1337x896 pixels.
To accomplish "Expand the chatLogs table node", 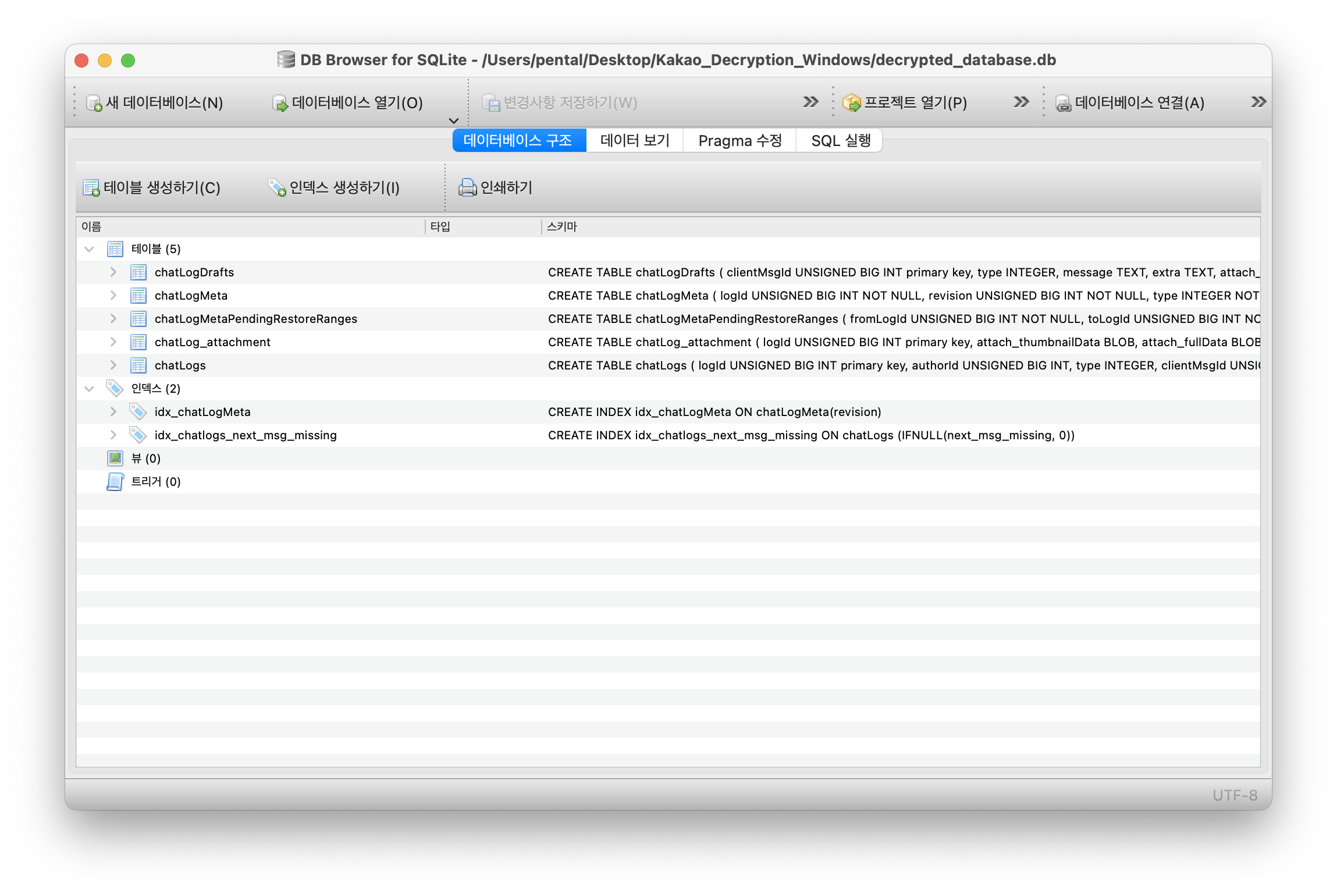I will tap(113, 365).
